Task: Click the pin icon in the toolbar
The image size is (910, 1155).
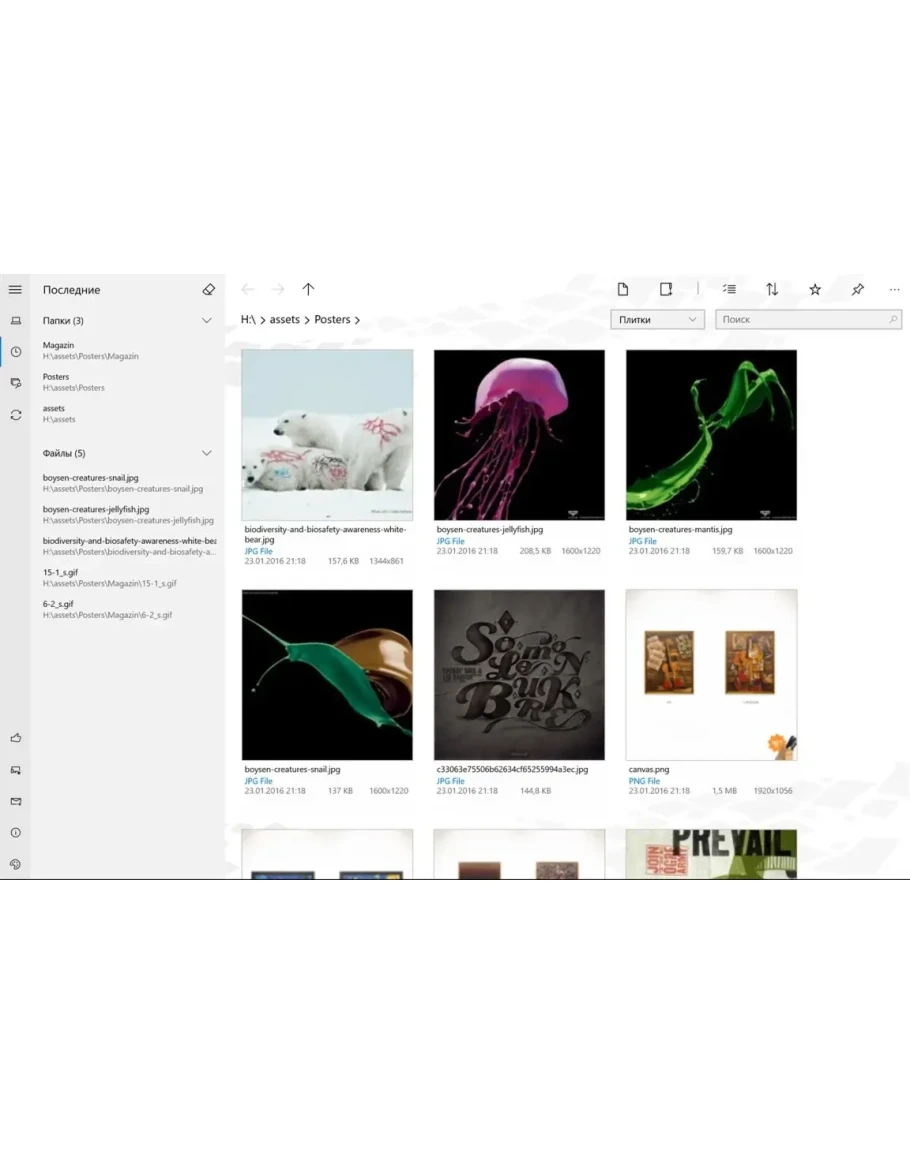Action: 857,290
